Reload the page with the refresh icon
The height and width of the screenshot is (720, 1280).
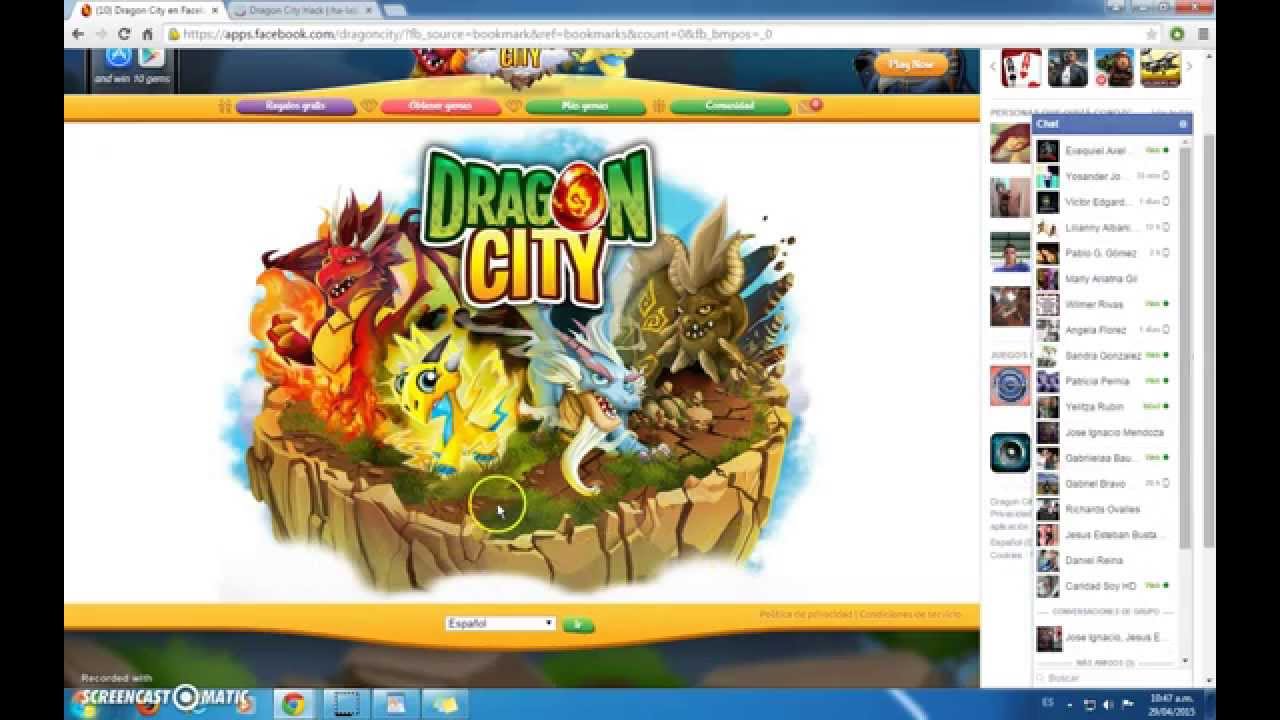[124, 33]
